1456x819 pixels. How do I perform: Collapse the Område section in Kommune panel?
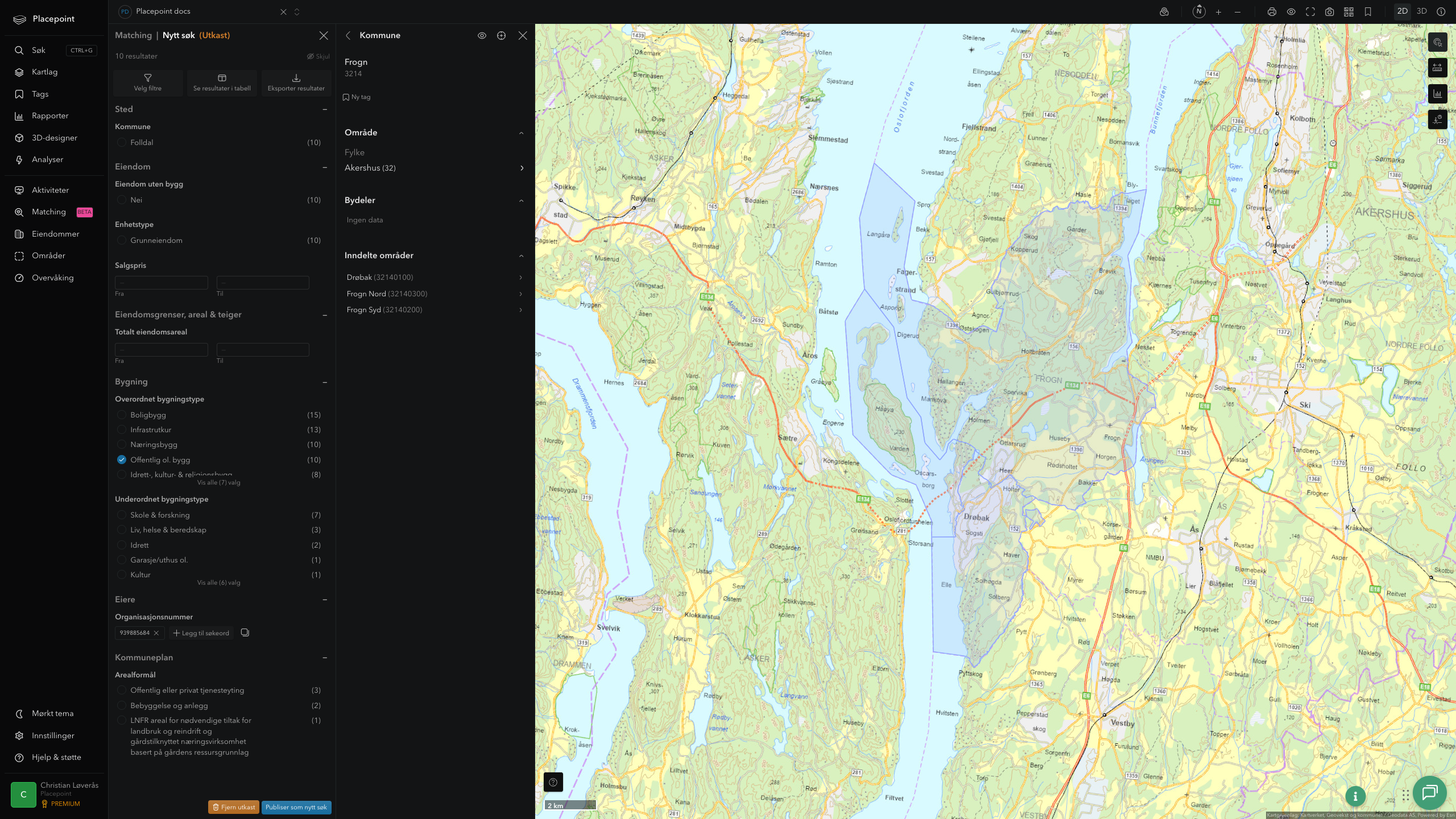522,133
